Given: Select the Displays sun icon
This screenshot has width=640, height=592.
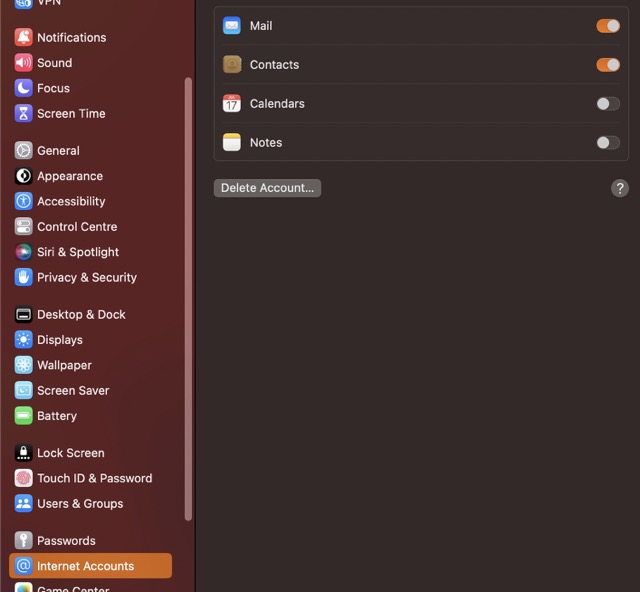Looking at the screenshot, I should (x=23, y=340).
